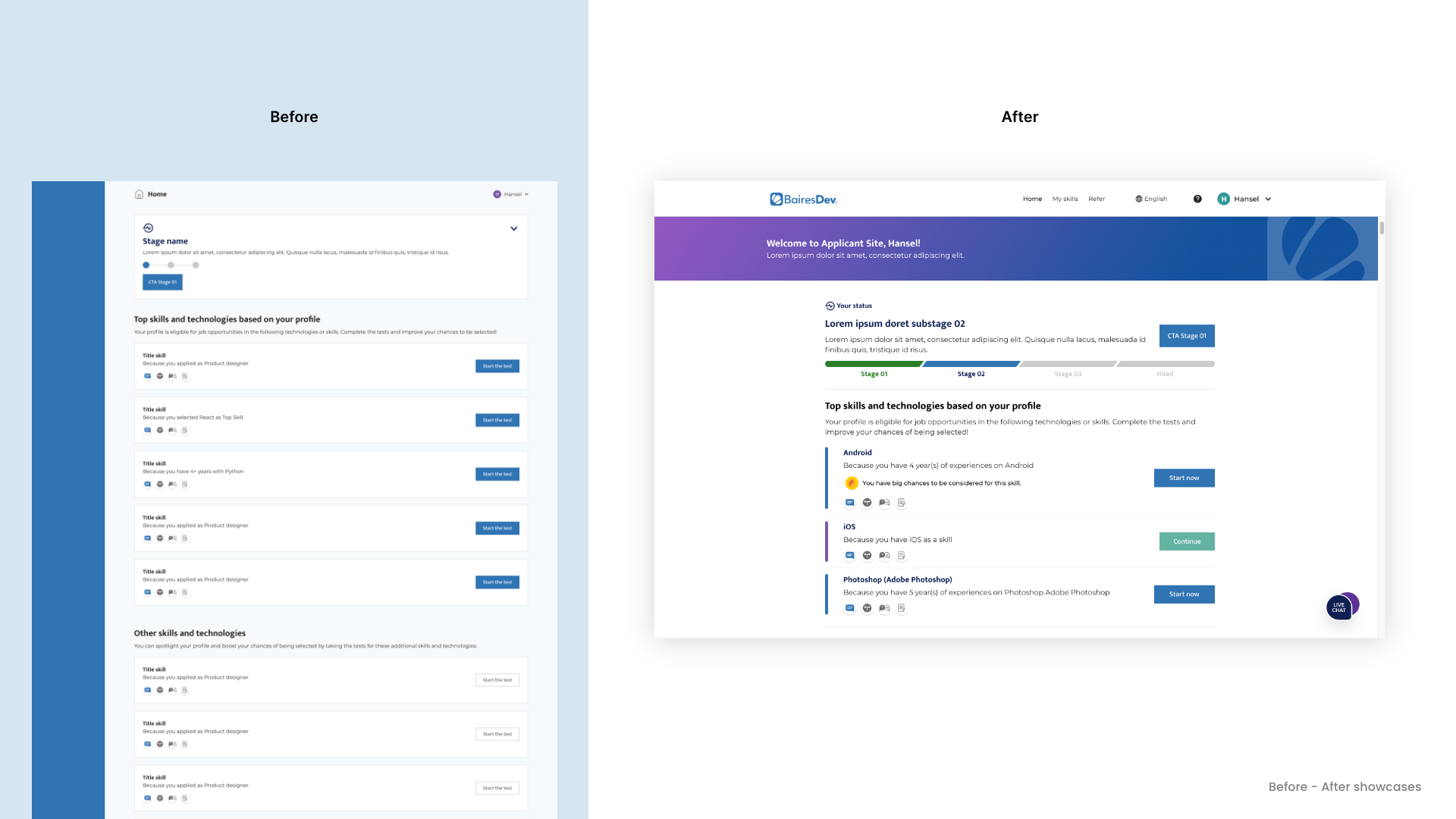The width and height of the screenshot is (1456, 819).
Task: Click the Your status pulse icon
Action: coord(830,306)
